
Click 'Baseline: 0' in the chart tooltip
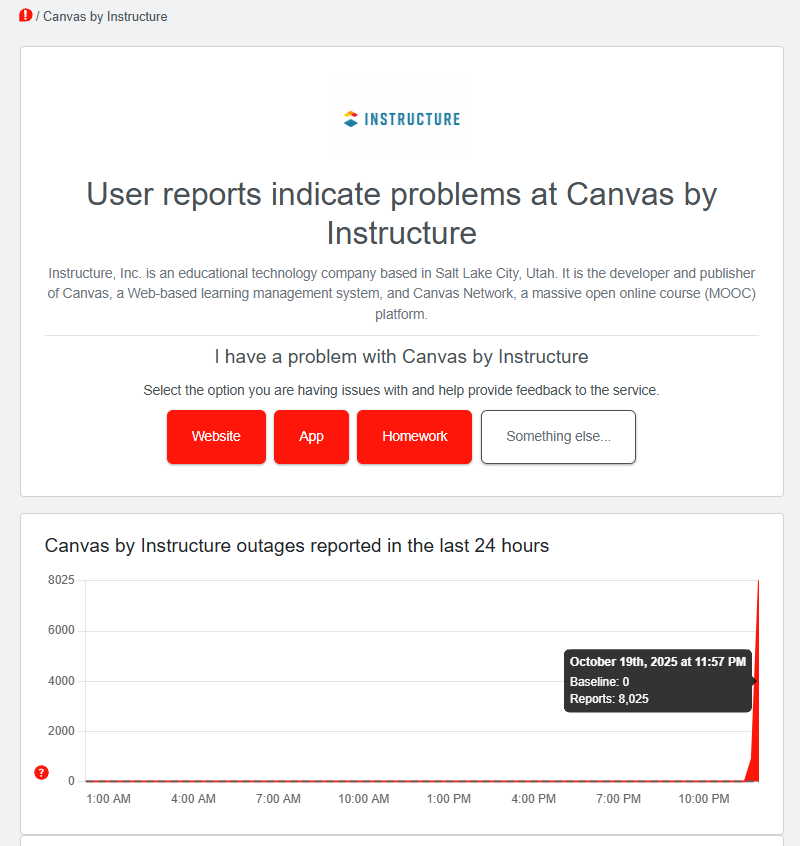pos(599,682)
